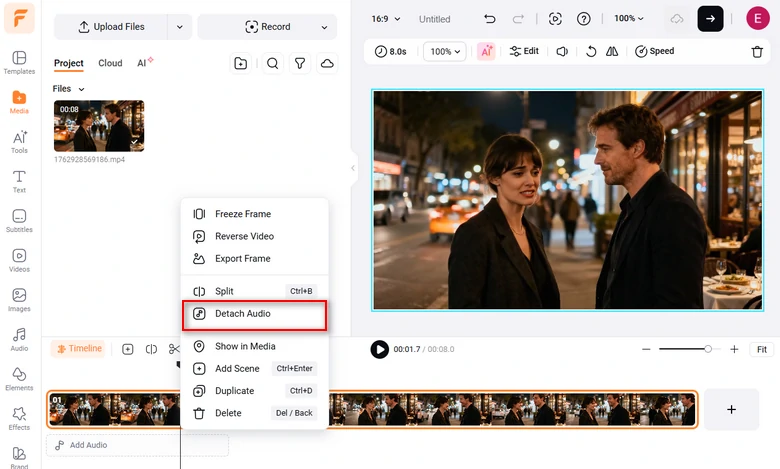The height and width of the screenshot is (469, 780).
Task: Click the timeline zoom slider handle
Action: tap(707, 349)
